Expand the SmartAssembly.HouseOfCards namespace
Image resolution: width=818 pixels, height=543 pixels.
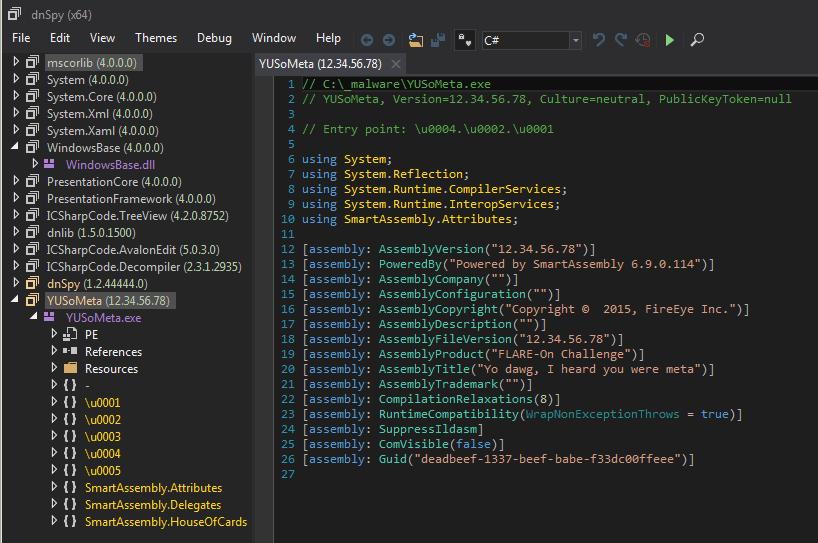(53, 522)
